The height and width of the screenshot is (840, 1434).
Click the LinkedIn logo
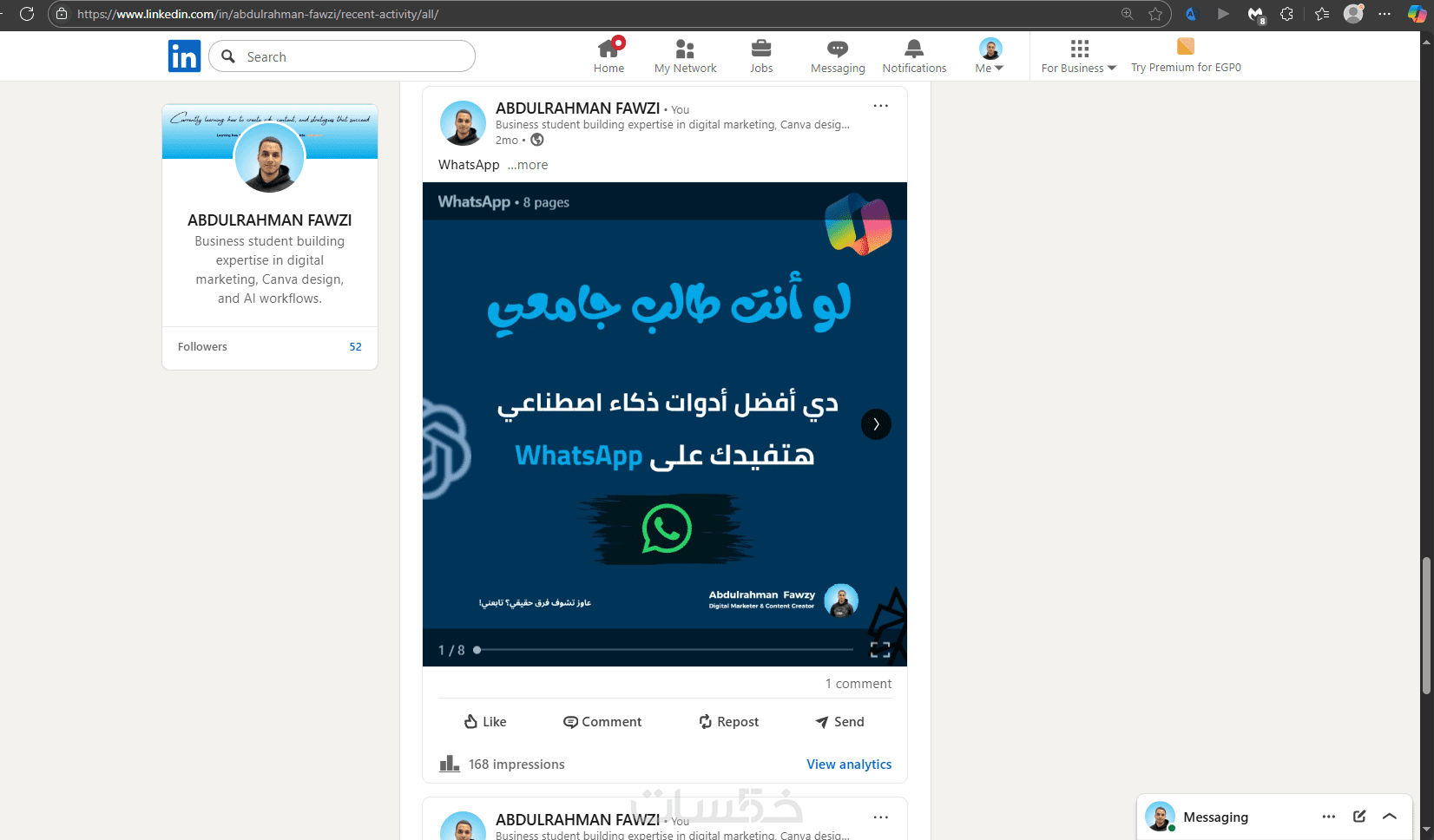coord(184,56)
